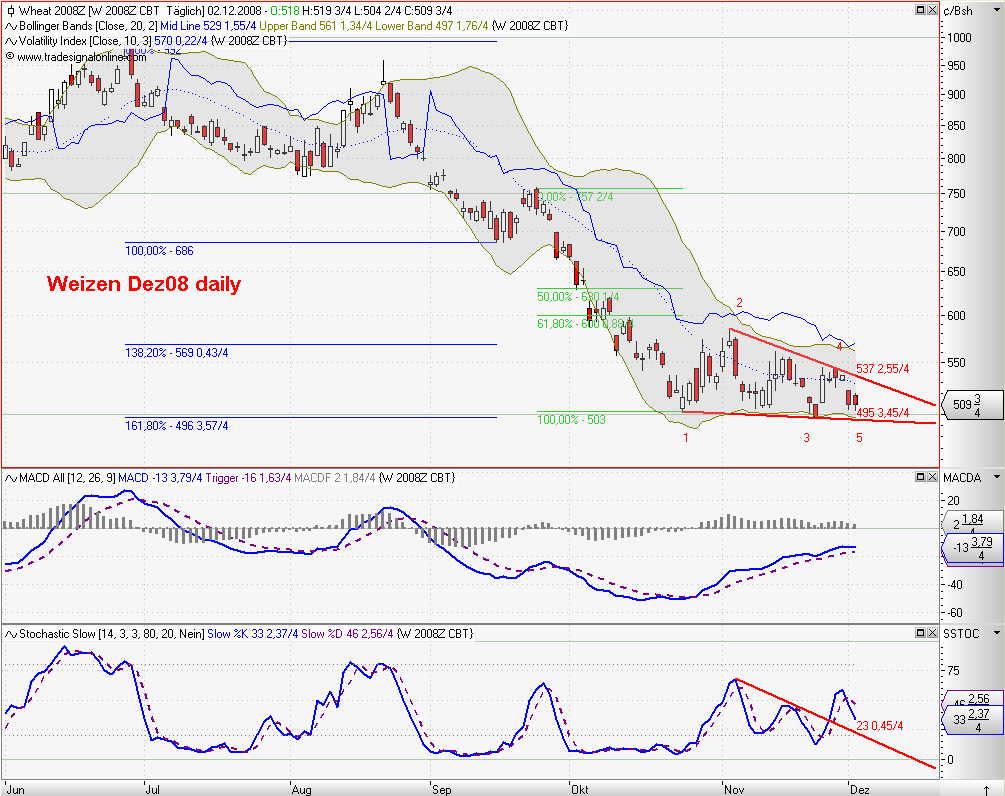Viewport: 1005px width, 796px height.
Task: Click the Volatility Index indicator line icon
Action: tap(11, 41)
